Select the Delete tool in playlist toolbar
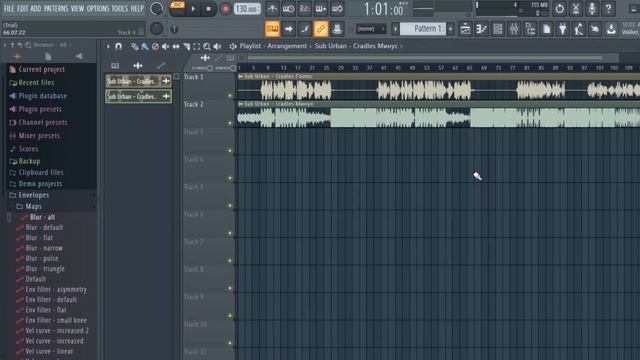The height and width of the screenshot is (360, 640). pos(155,47)
